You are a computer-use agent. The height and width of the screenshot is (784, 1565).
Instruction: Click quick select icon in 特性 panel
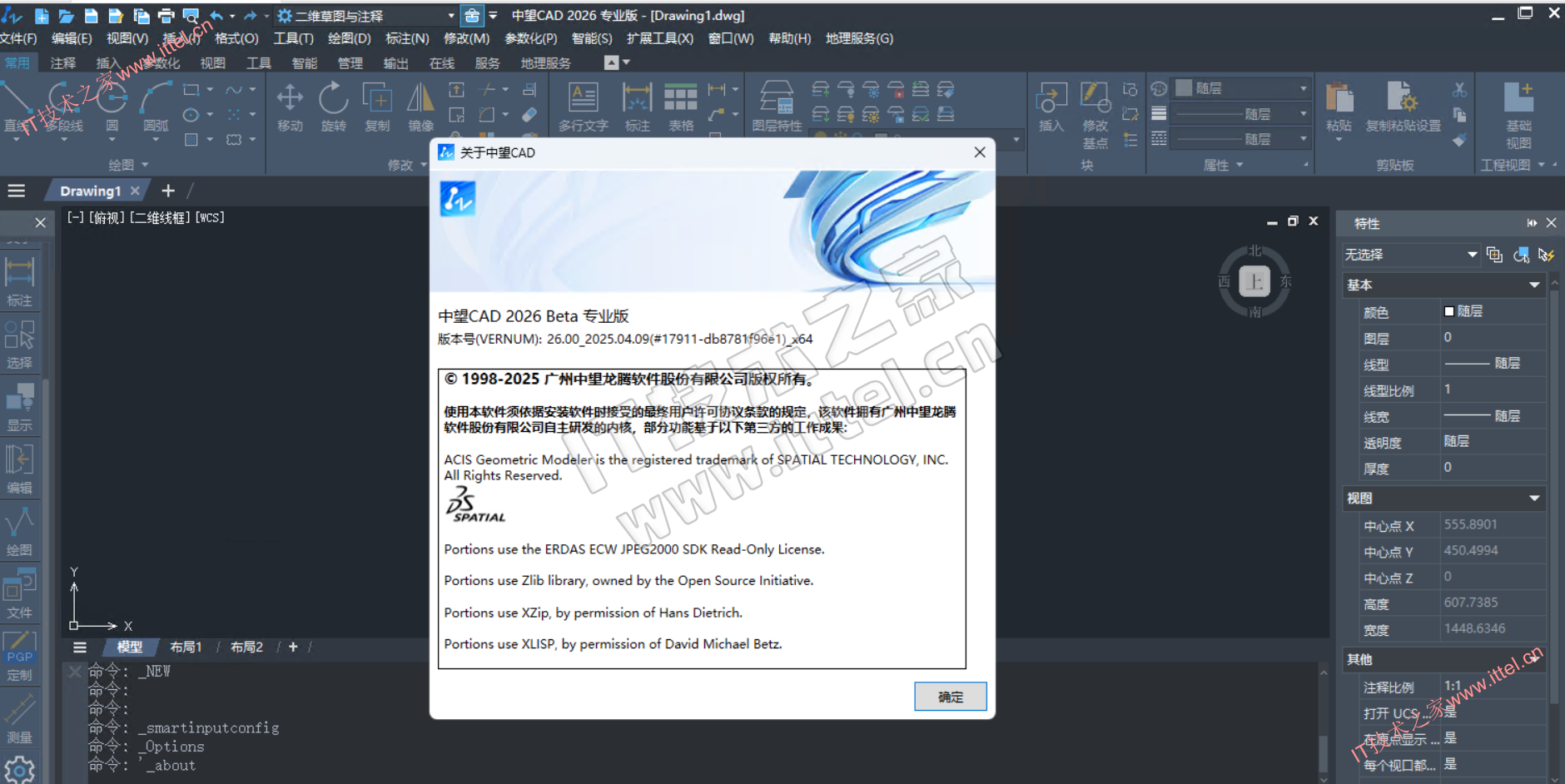click(1547, 255)
